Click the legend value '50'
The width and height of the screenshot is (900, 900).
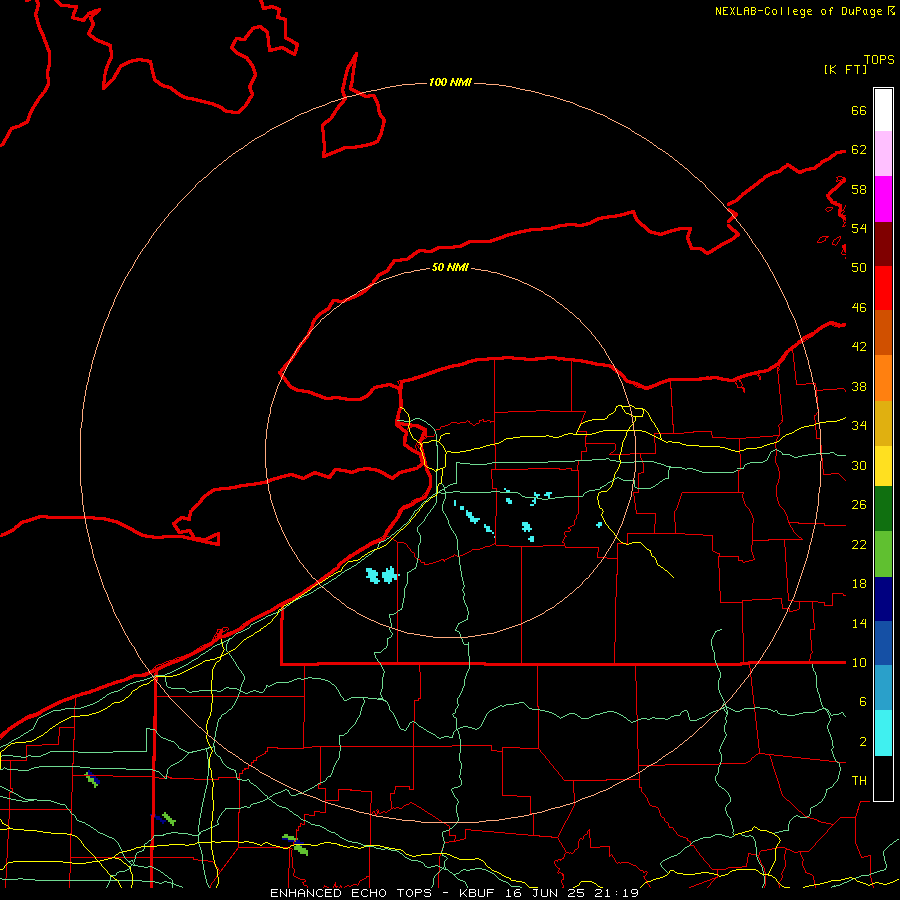coord(859,267)
